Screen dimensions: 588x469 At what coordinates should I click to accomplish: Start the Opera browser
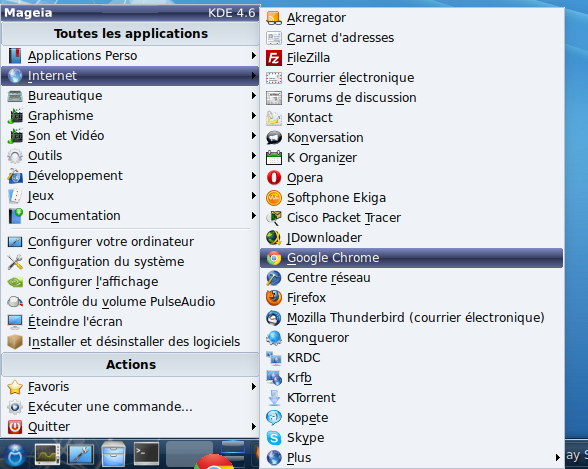pos(411,178)
